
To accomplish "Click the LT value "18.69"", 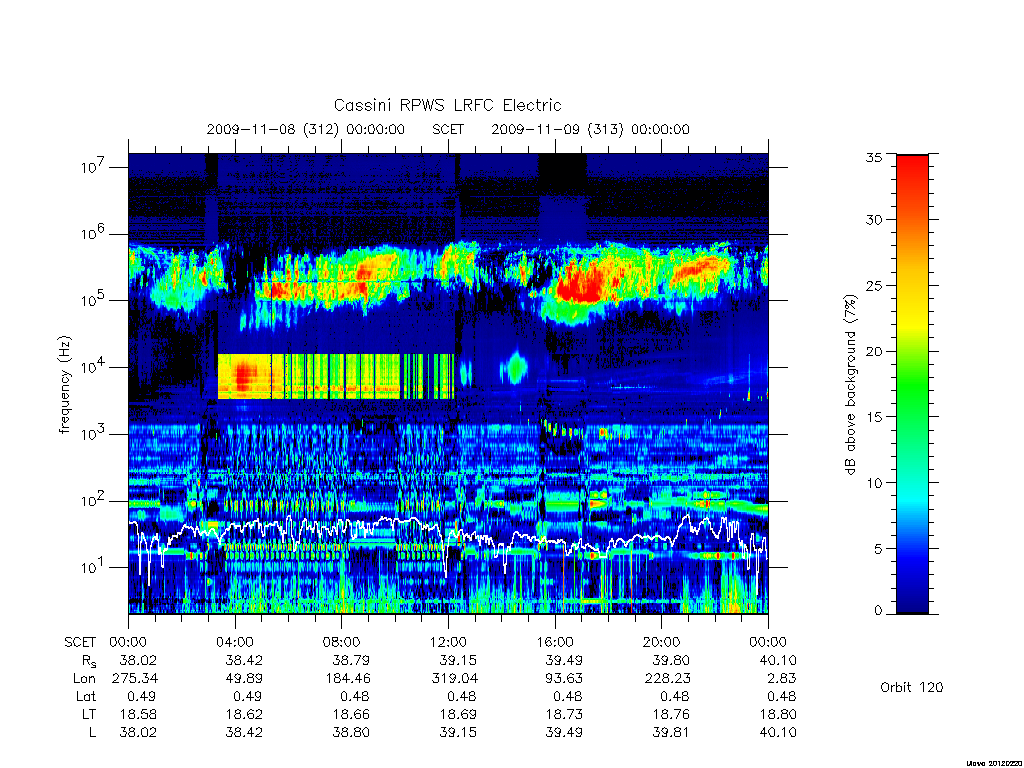I will [x=457, y=714].
